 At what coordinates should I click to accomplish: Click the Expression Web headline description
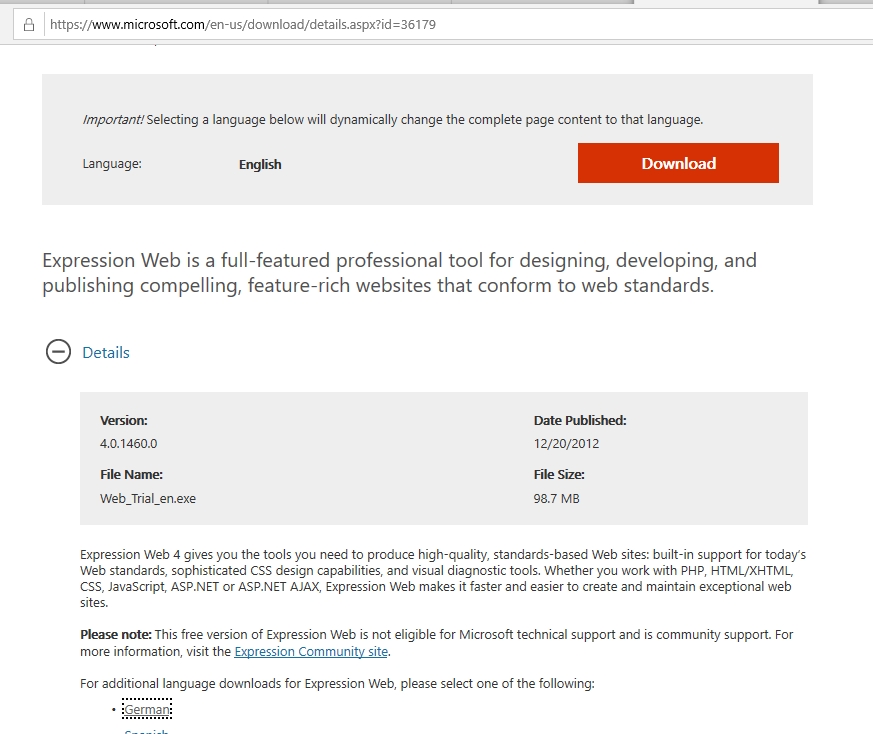pyautogui.click(x=399, y=273)
